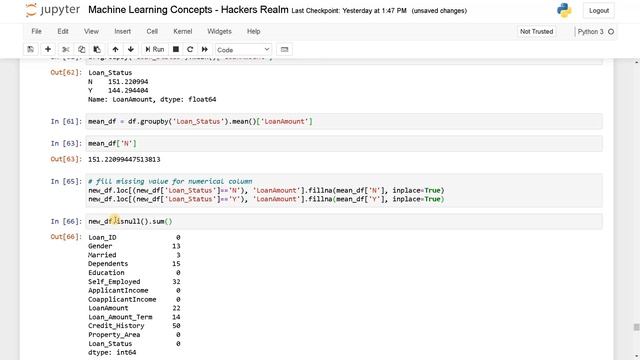
Task: Rename the notebook title Machine Learning Concepts
Action: click(x=188, y=10)
